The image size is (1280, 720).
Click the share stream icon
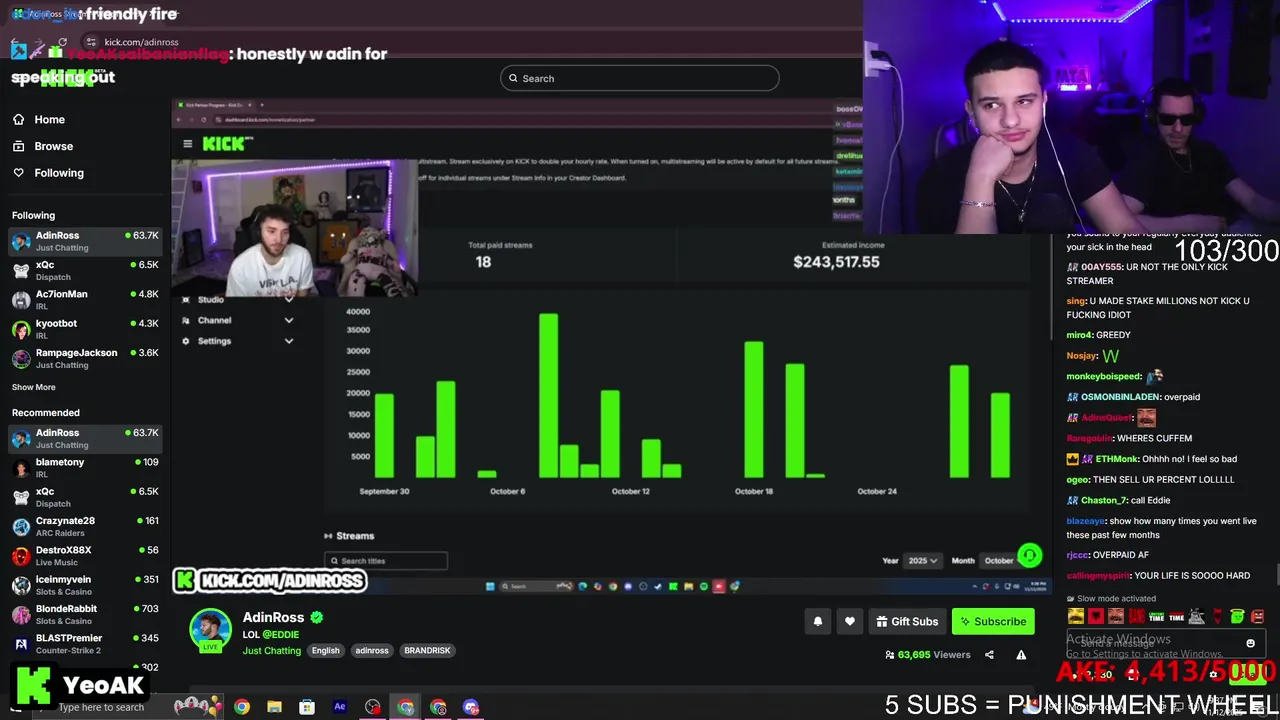989,655
